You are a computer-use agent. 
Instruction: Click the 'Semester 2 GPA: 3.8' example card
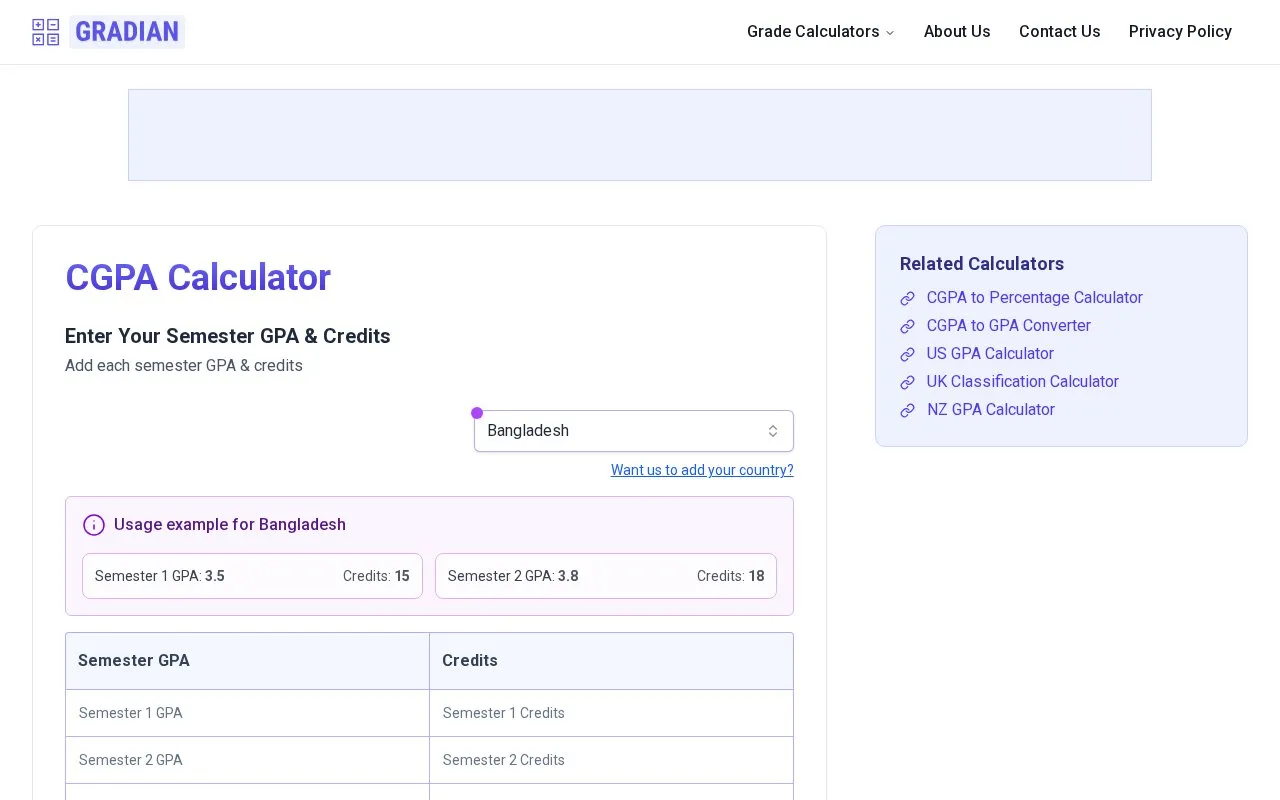coord(606,576)
